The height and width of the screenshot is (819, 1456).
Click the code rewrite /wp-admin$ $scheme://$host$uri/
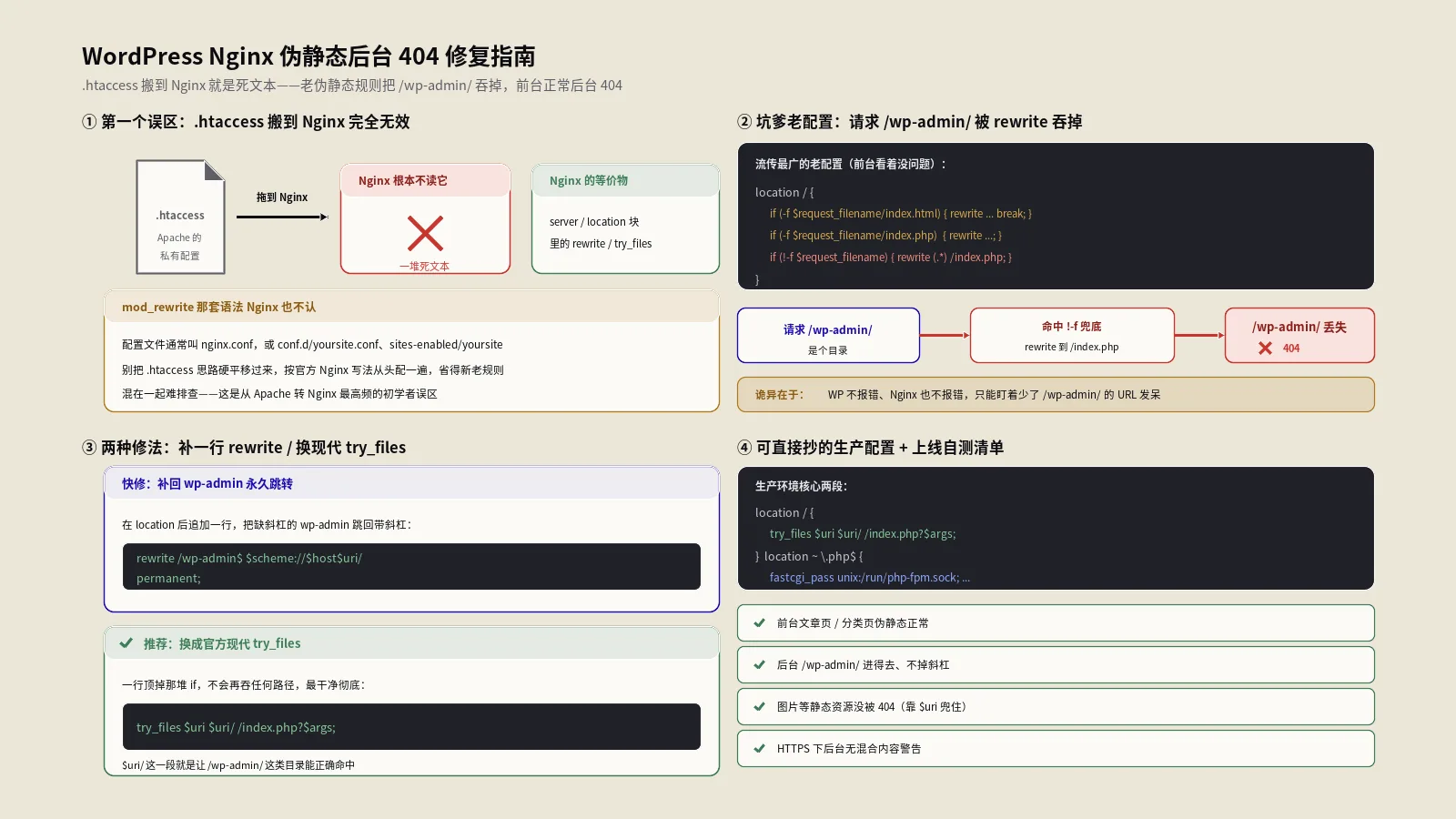(249, 559)
